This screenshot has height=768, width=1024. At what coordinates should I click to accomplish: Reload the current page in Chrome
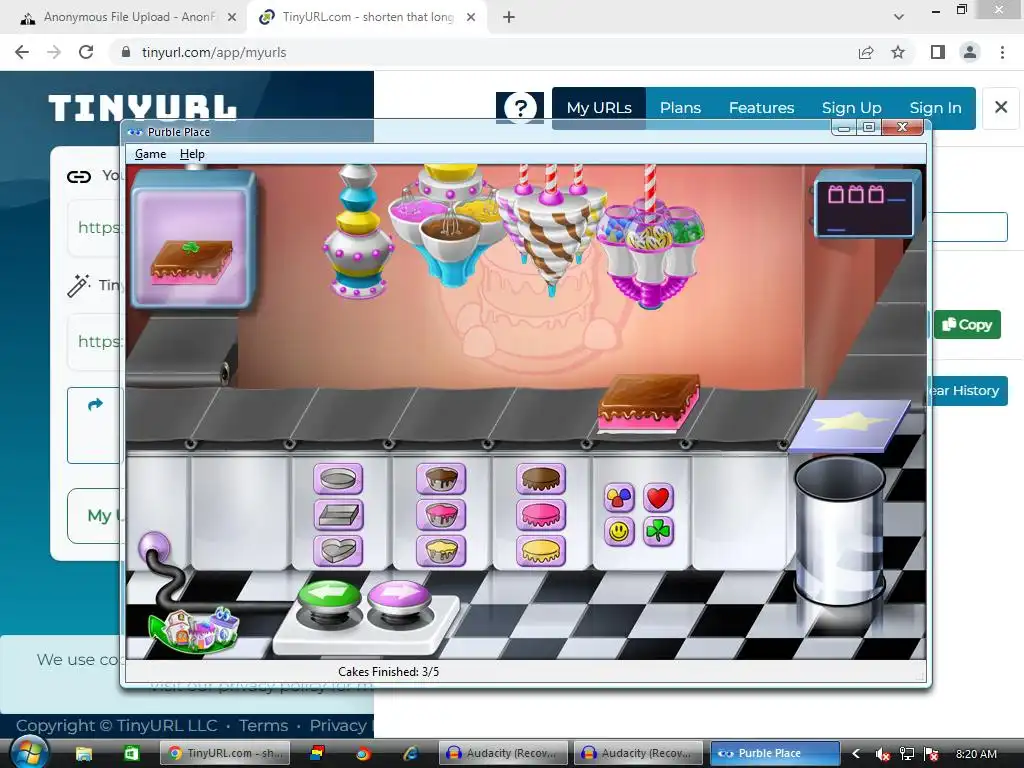86,52
